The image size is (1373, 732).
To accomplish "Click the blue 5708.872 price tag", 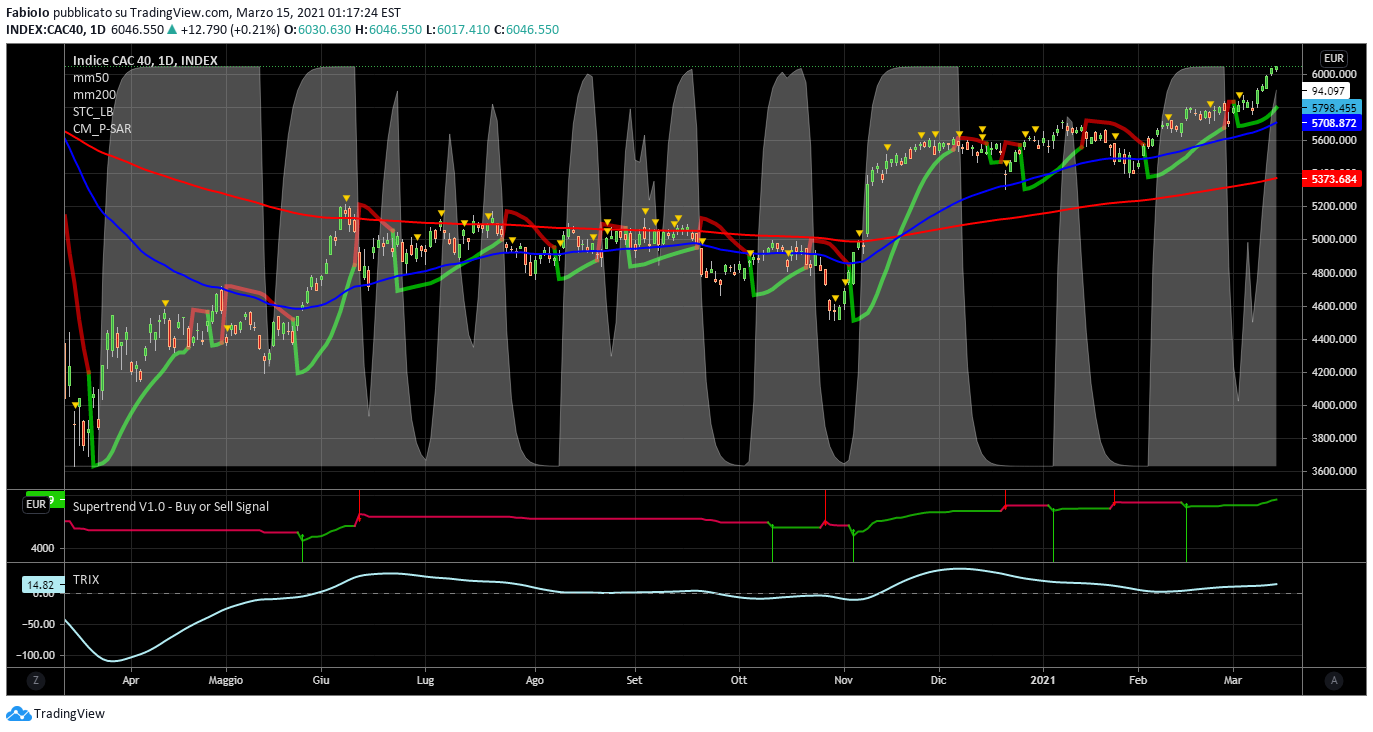I will (x=1334, y=123).
